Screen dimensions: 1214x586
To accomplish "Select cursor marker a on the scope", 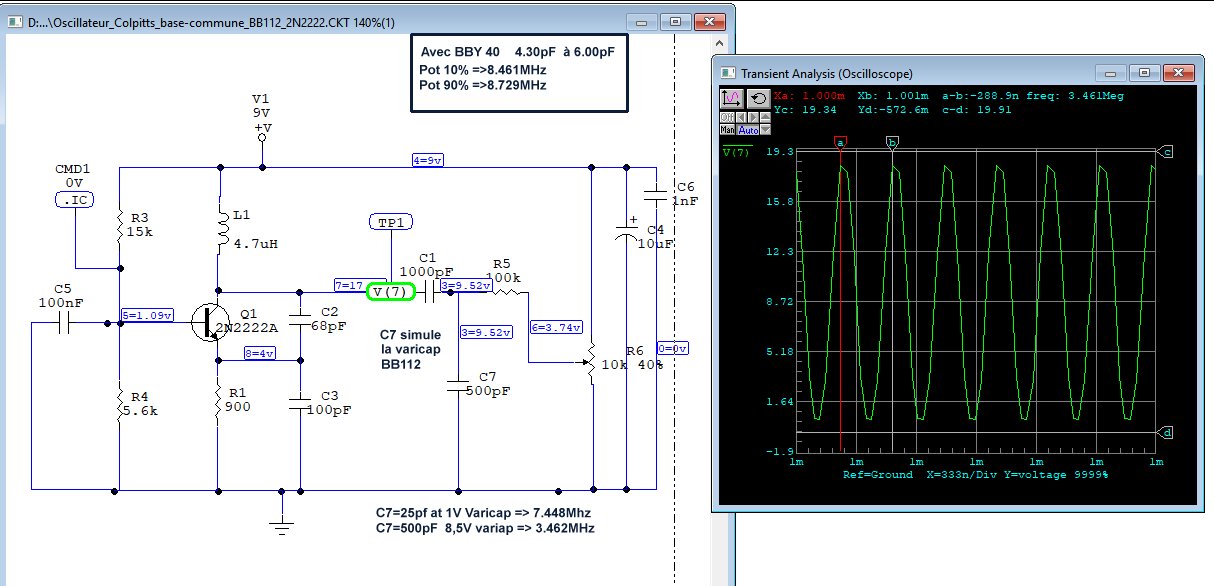I will [x=840, y=143].
